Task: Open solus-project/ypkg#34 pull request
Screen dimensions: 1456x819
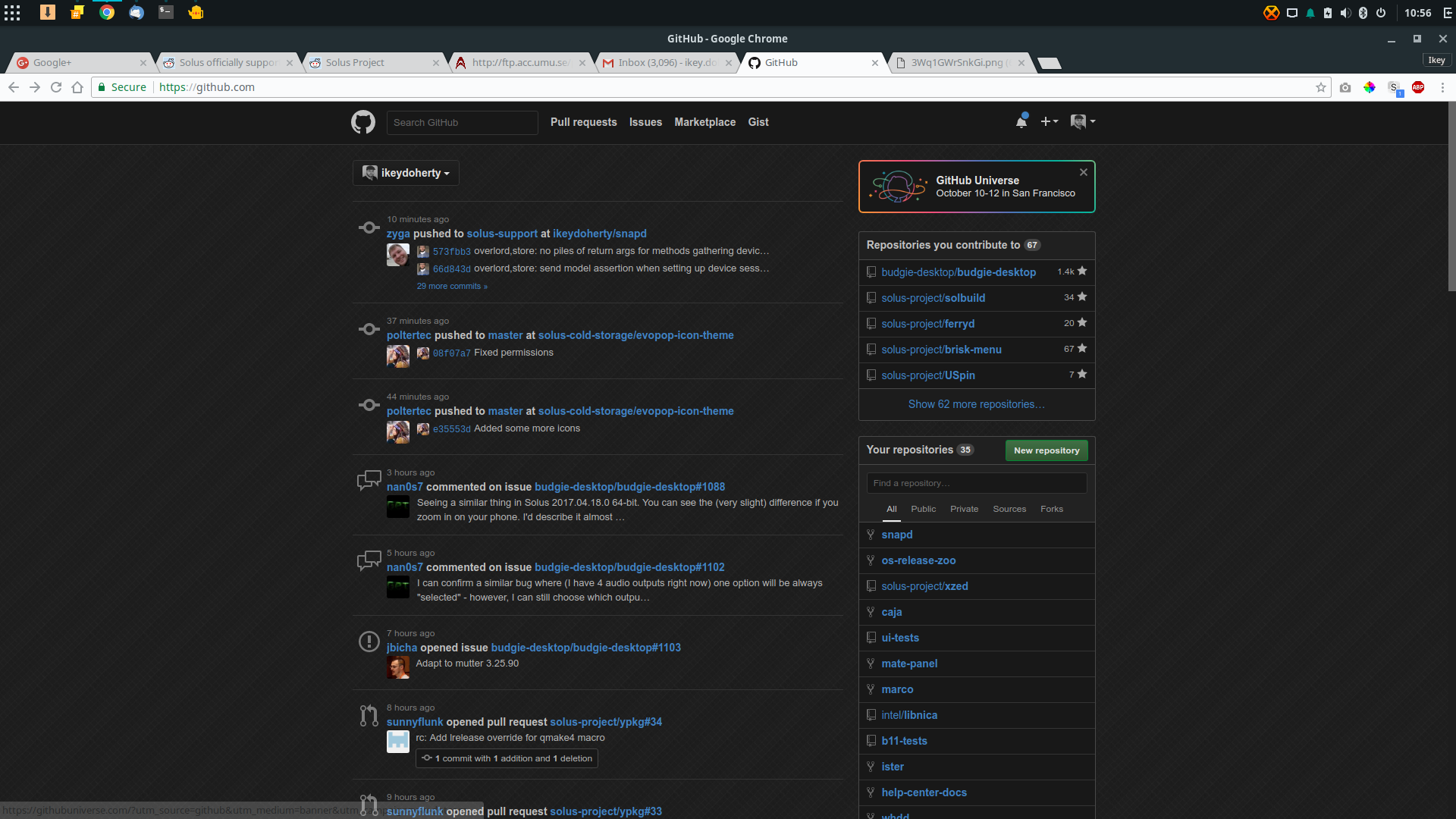Action: tap(606, 722)
